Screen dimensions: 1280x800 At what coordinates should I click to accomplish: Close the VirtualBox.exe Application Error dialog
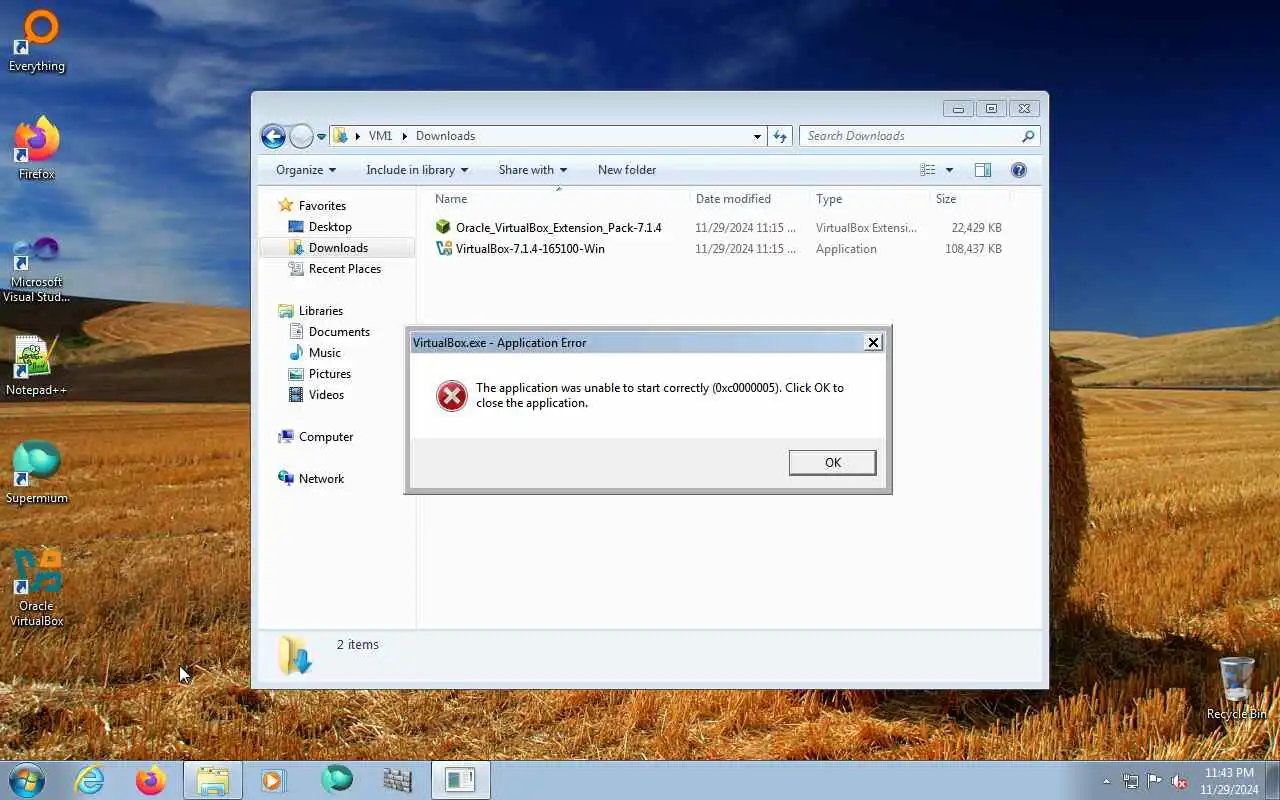point(873,342)
